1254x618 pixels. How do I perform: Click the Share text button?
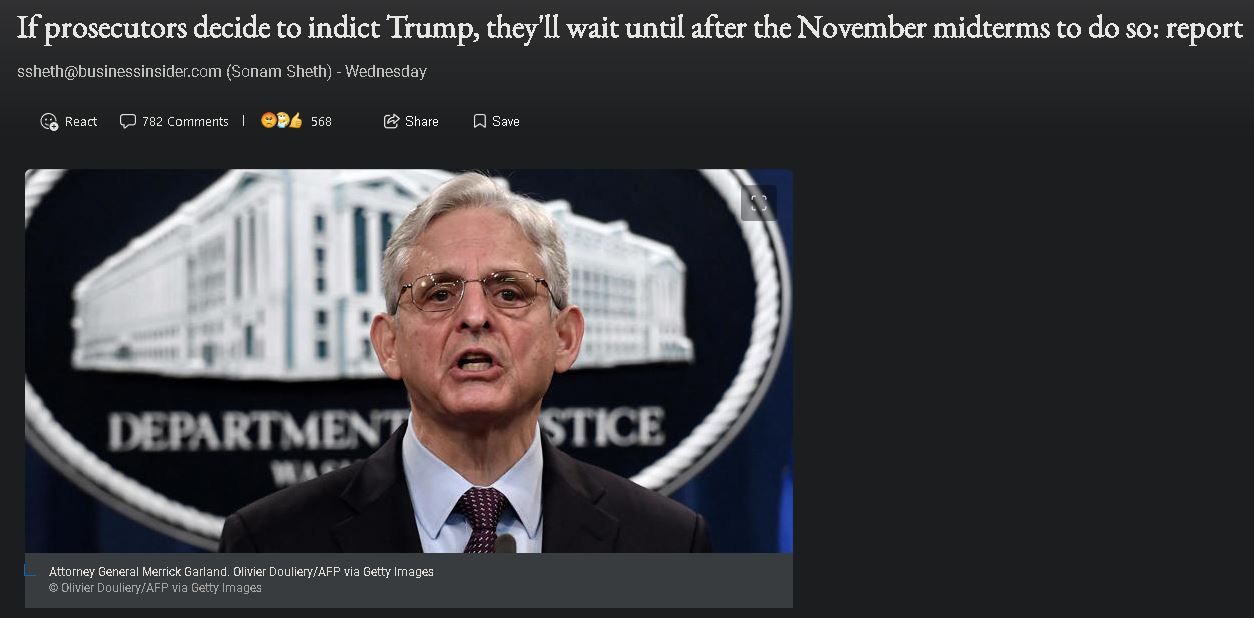[422, 121]
